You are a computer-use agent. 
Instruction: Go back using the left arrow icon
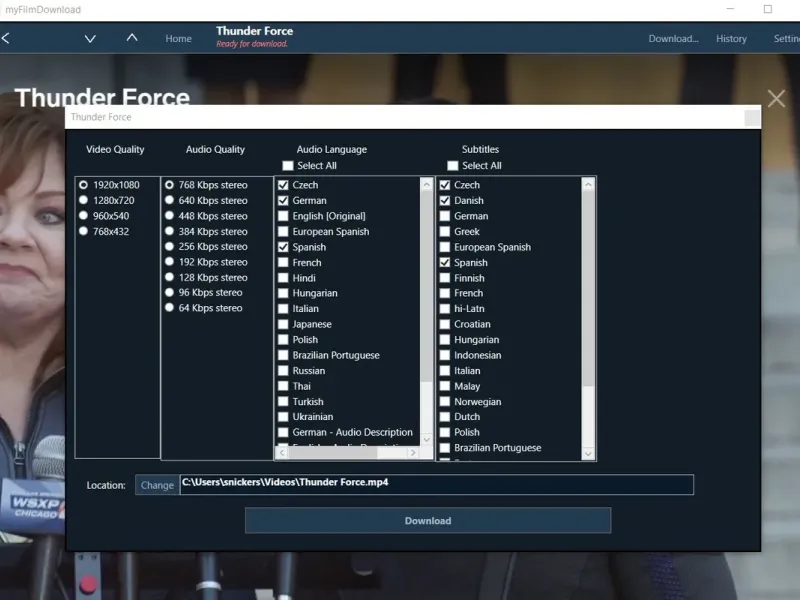coord(6,38)
